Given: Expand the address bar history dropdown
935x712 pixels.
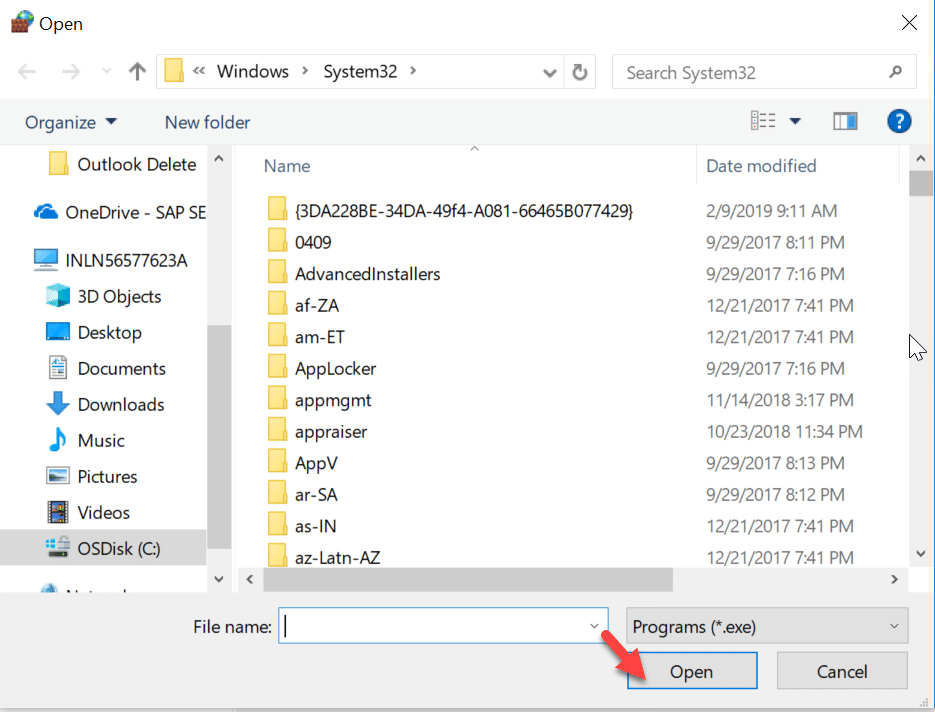Looking at the screenshot, I should (550, 73).
